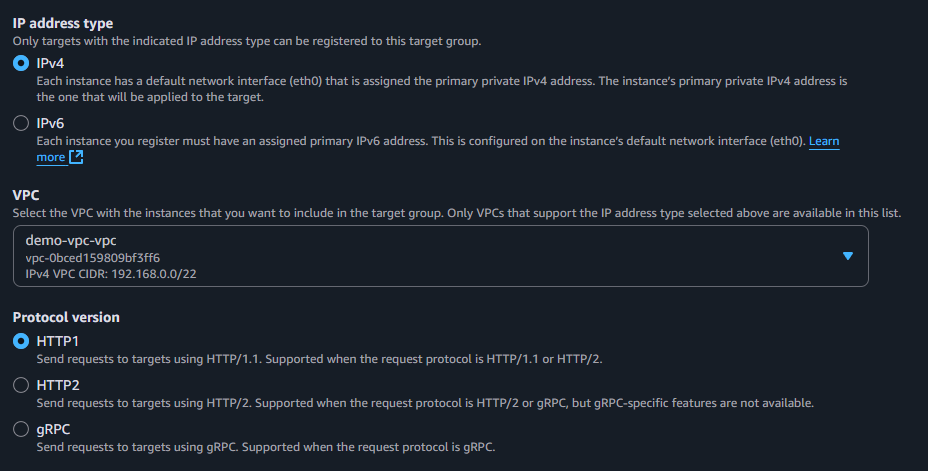Open the Learn more link
928x471 pixels.
click(823, 142)
